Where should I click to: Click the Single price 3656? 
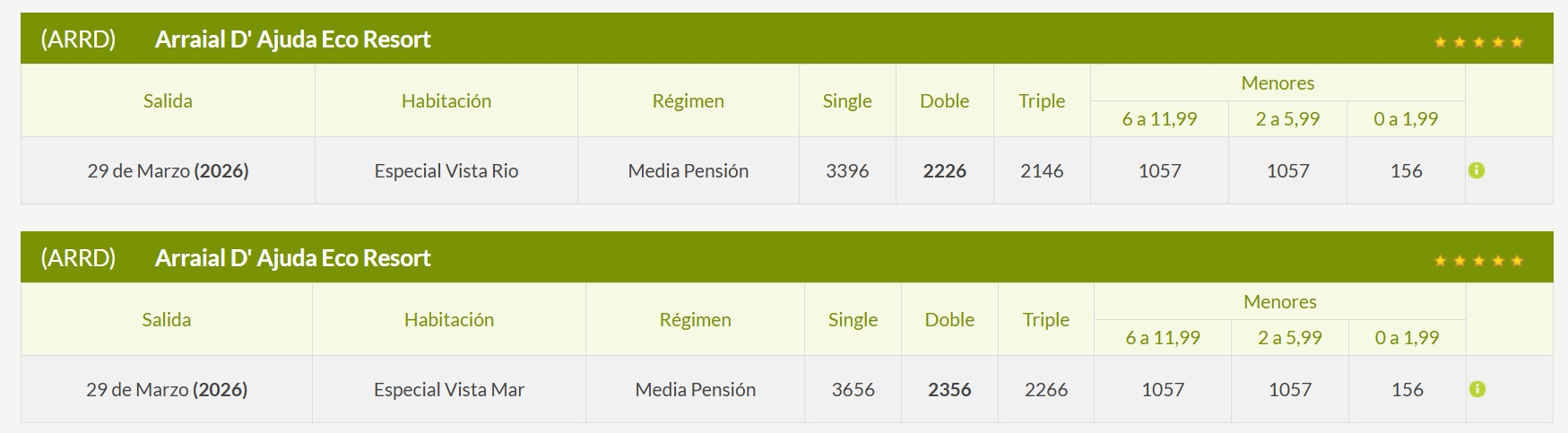[853, 390]
